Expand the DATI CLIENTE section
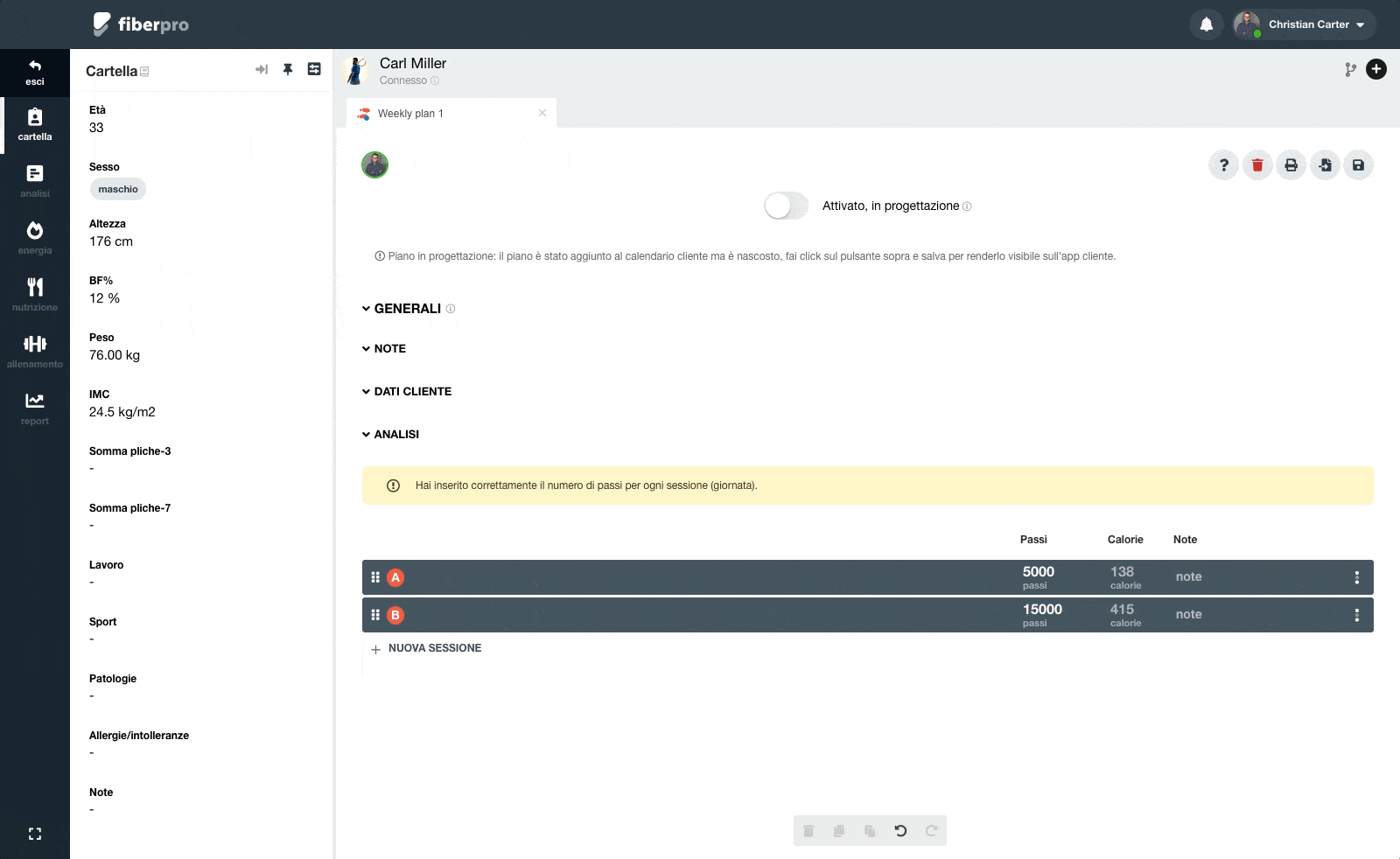 pos(407,391)
